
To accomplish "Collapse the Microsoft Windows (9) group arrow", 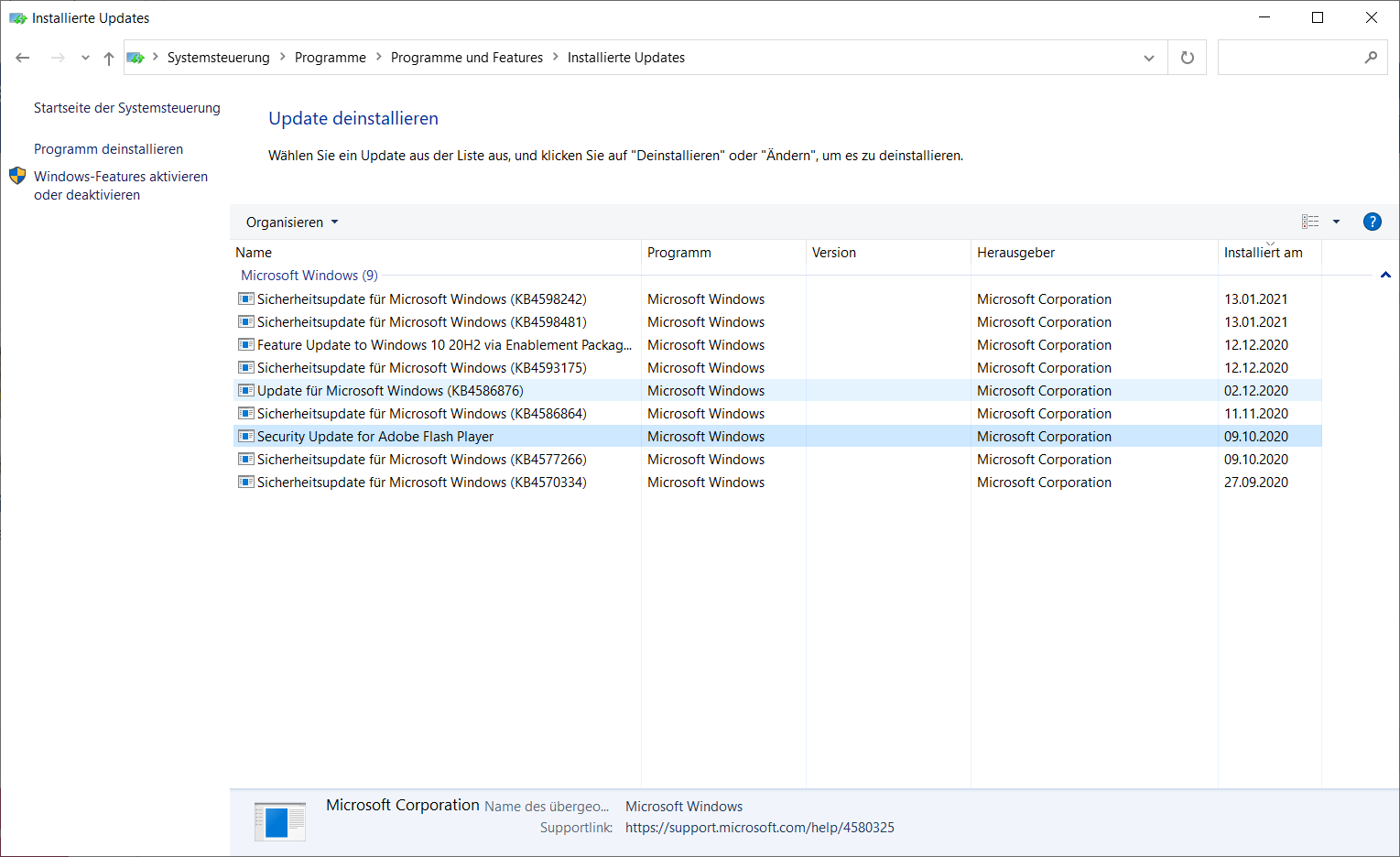I will click(x=1385, y=275).
